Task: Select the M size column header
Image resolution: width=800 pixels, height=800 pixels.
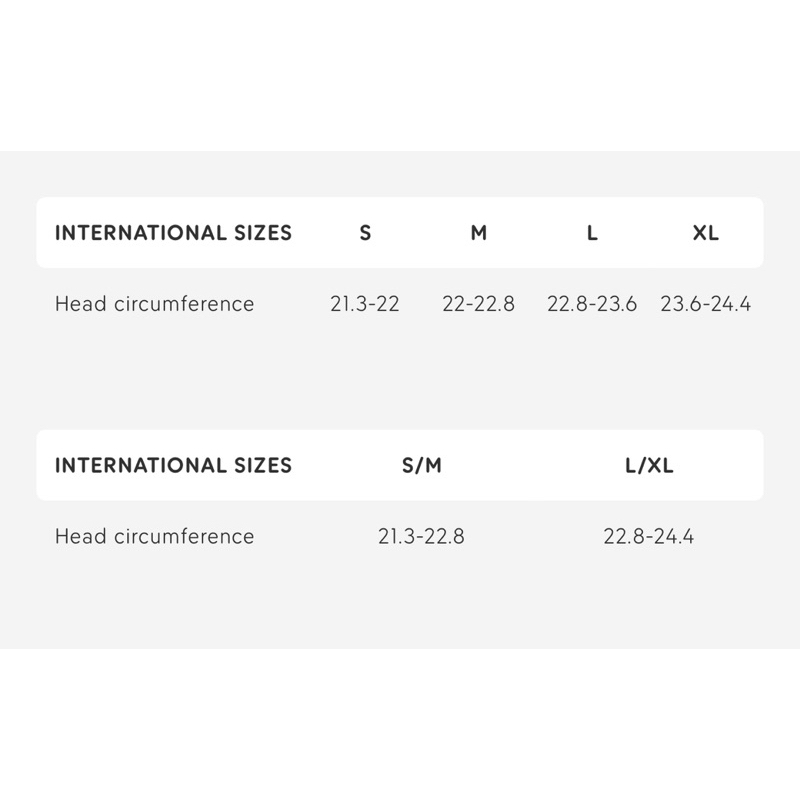Action: coord(479,233)
